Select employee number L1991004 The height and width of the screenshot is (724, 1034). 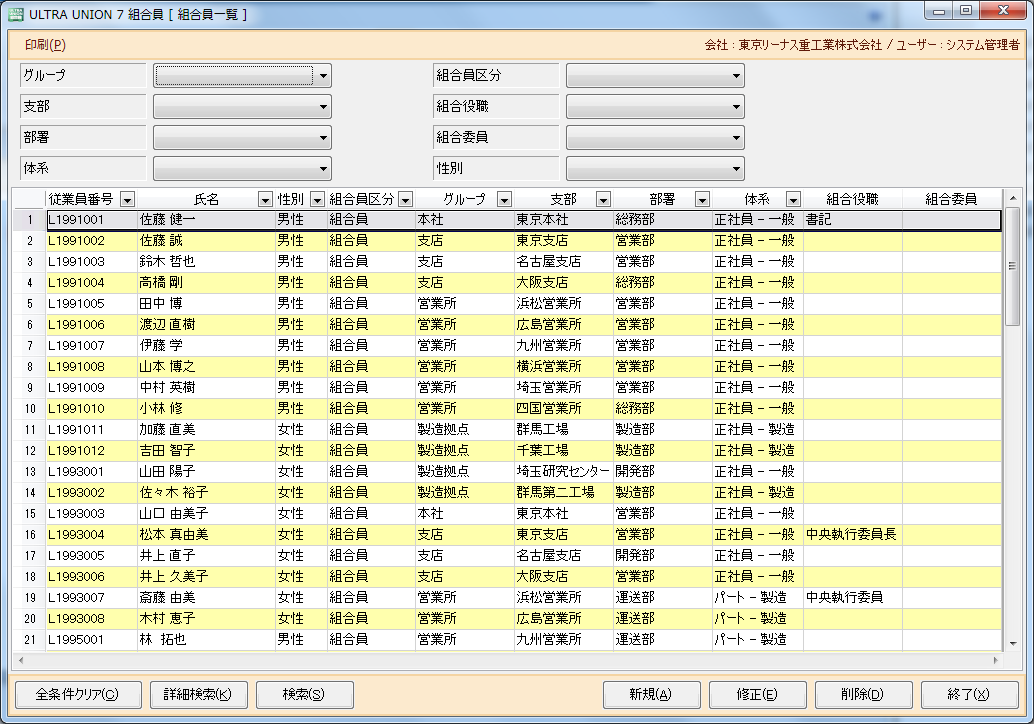pyautogui.click(x=92, y=283)
